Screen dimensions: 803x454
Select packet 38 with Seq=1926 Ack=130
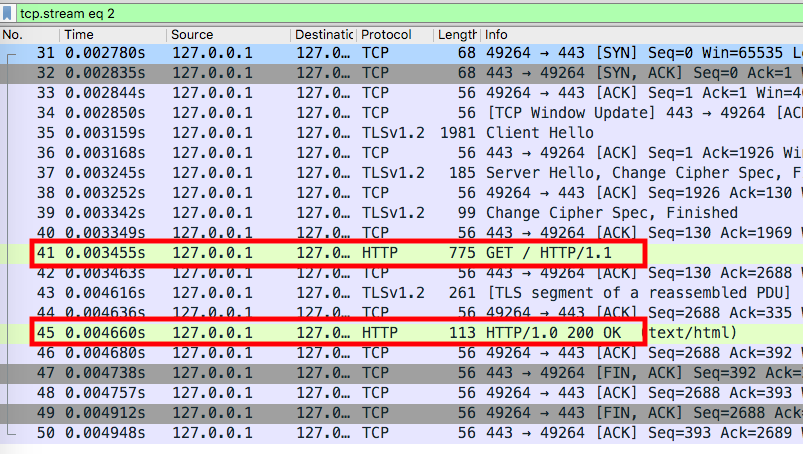[x=402, y=193]
